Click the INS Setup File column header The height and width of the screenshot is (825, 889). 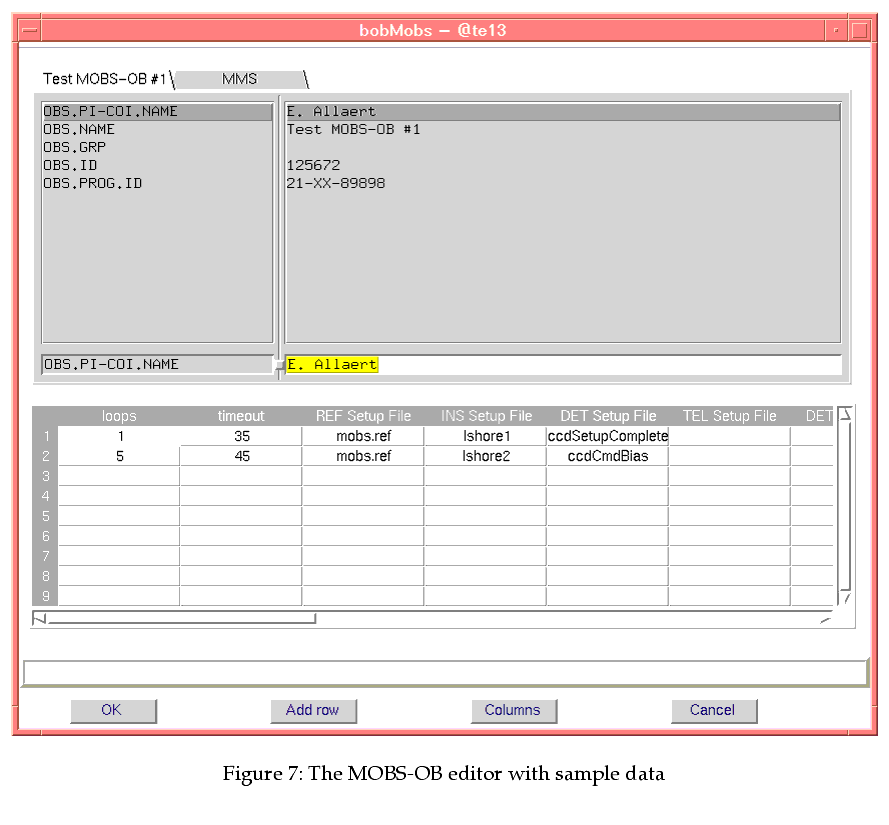tap(486, 416)
